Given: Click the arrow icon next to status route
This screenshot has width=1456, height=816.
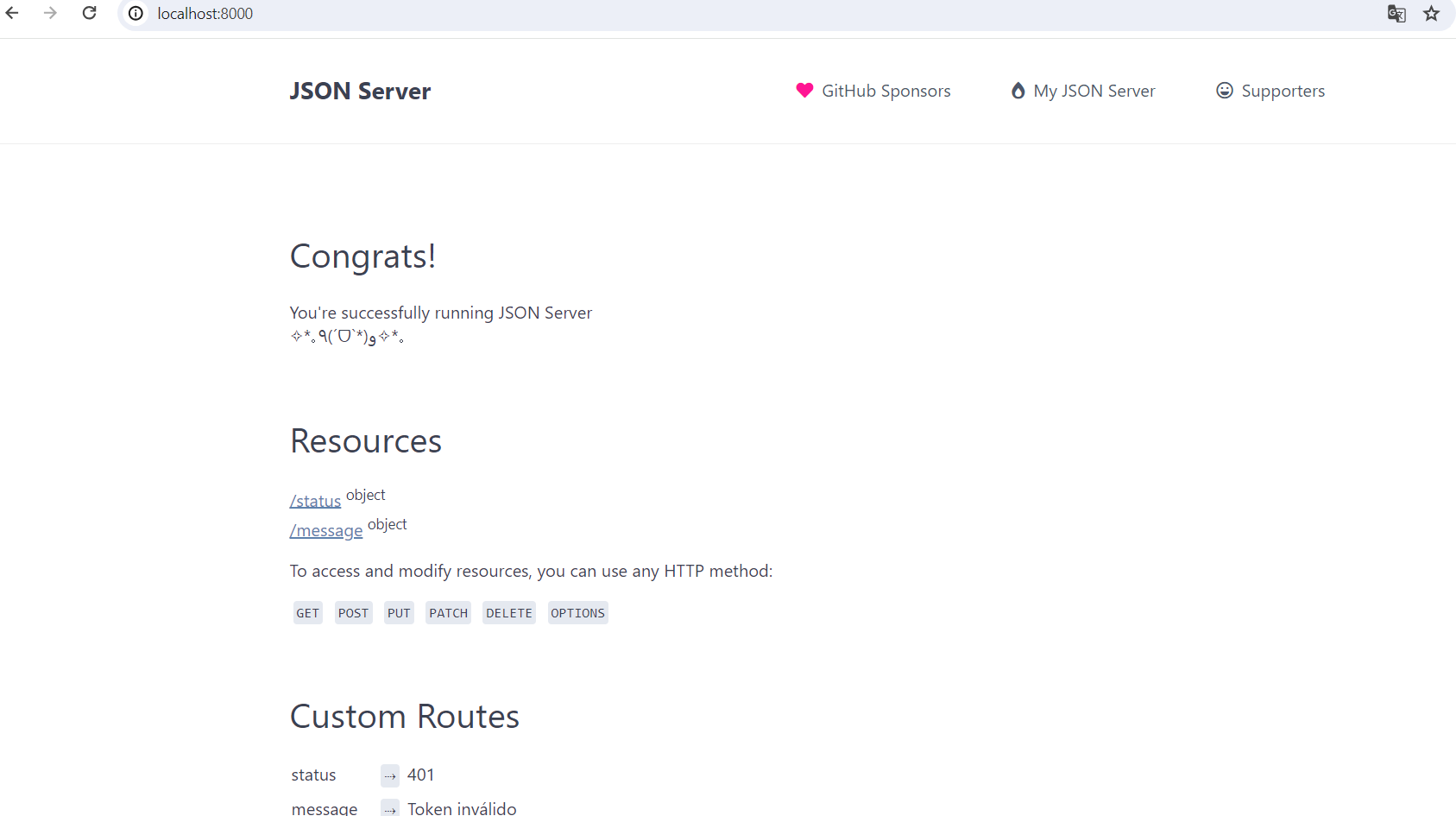Looking at the screenshot, I should [390, 775].
